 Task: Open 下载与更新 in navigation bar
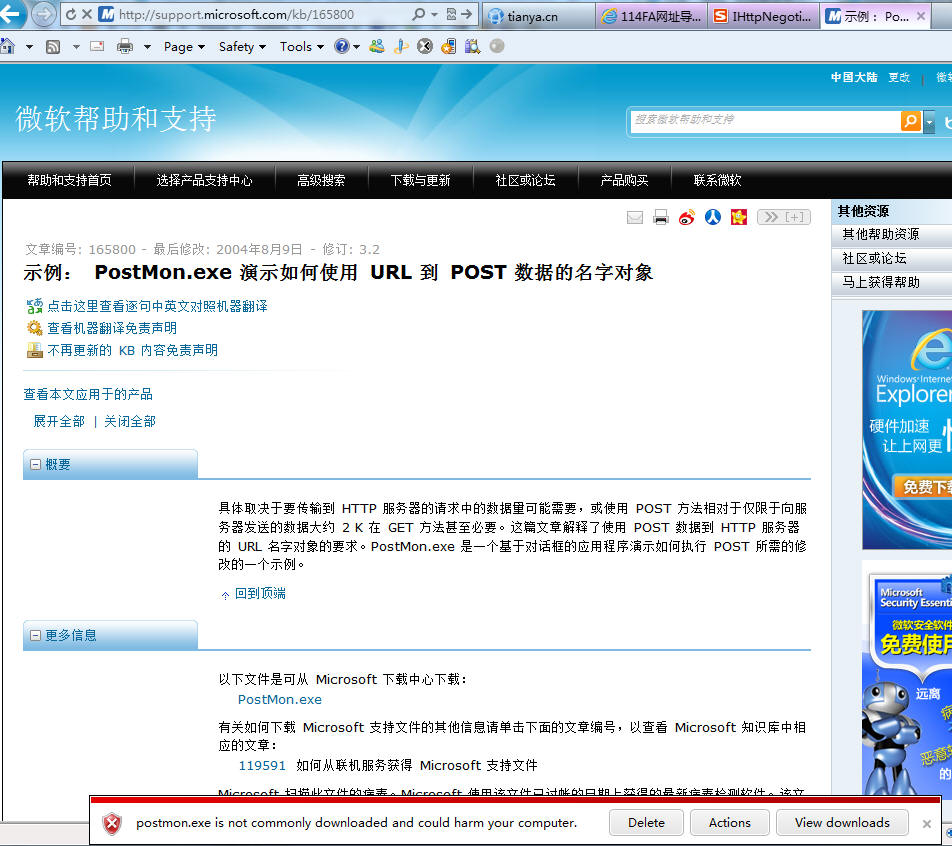(x=421, y=180)
